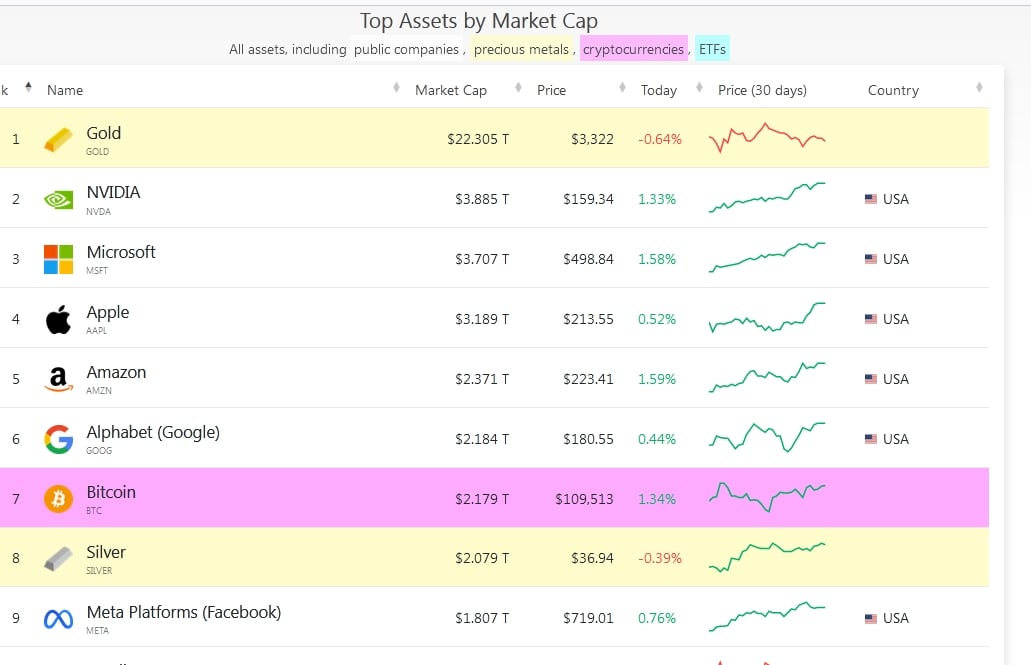The height and width of the screenshot is (665, 1031).
Task: Click the Silver bar icon
Action: (x=59, y=558)
